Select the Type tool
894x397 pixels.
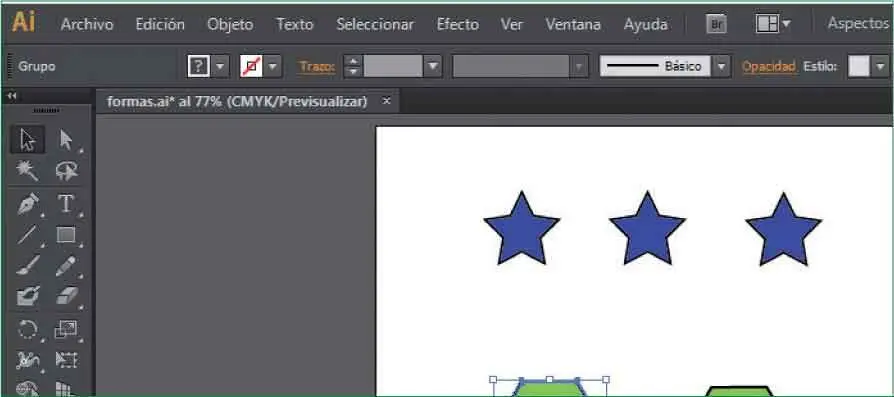pyautogui.click(x=67, y=204)
